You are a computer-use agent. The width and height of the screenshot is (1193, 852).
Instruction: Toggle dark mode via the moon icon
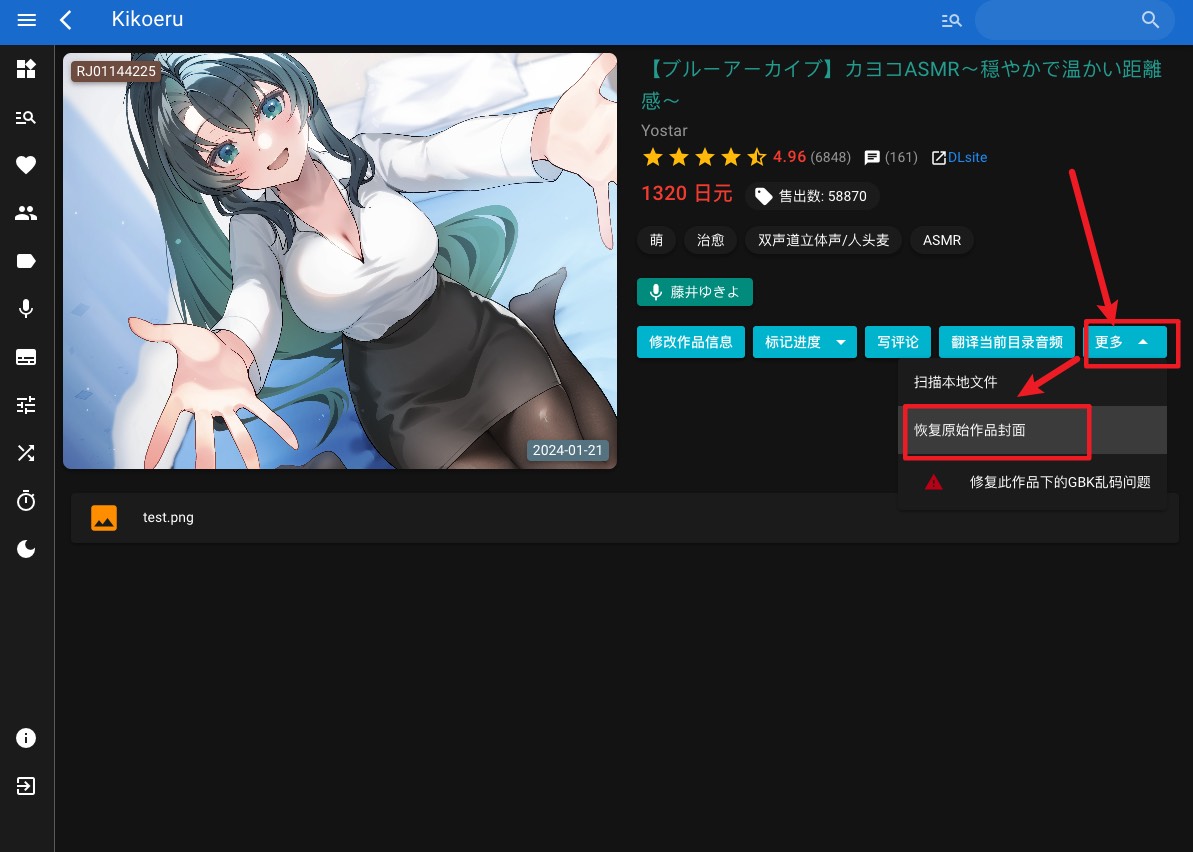pos(26,548)
